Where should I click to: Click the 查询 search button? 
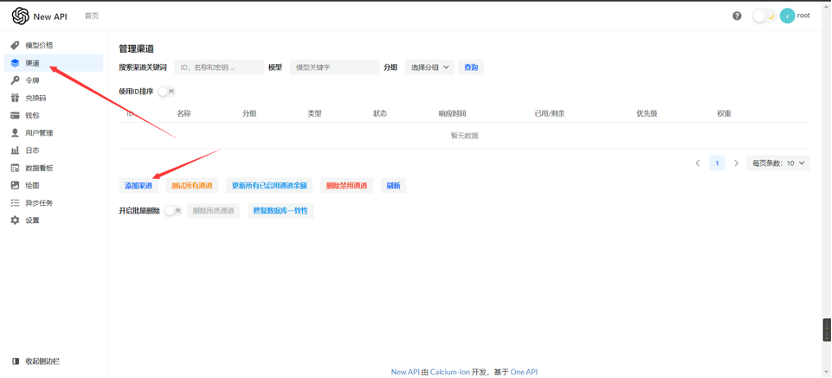coord(471,67)
